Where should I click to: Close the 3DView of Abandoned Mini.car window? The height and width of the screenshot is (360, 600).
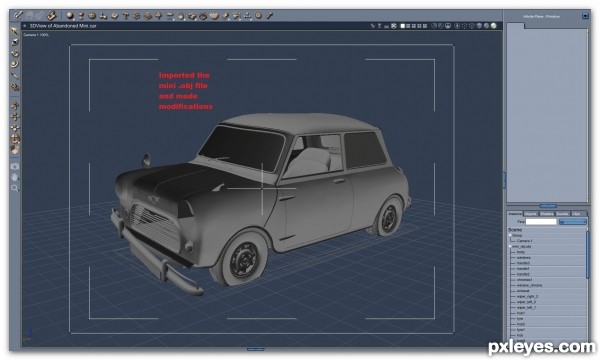point(25,26)
